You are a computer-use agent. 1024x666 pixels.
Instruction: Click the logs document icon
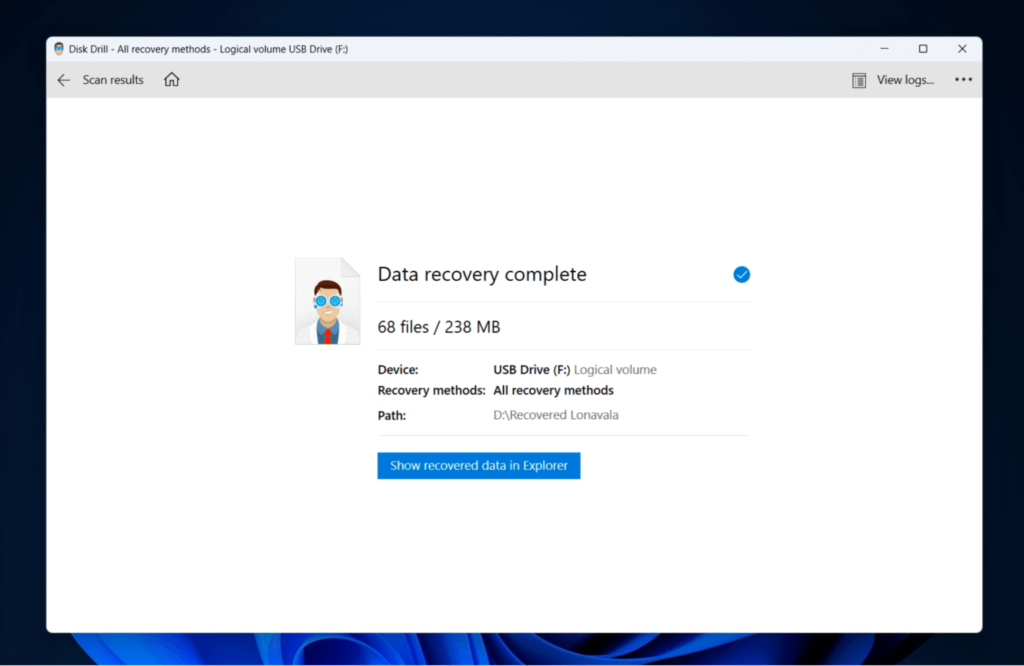pos(858,79)
